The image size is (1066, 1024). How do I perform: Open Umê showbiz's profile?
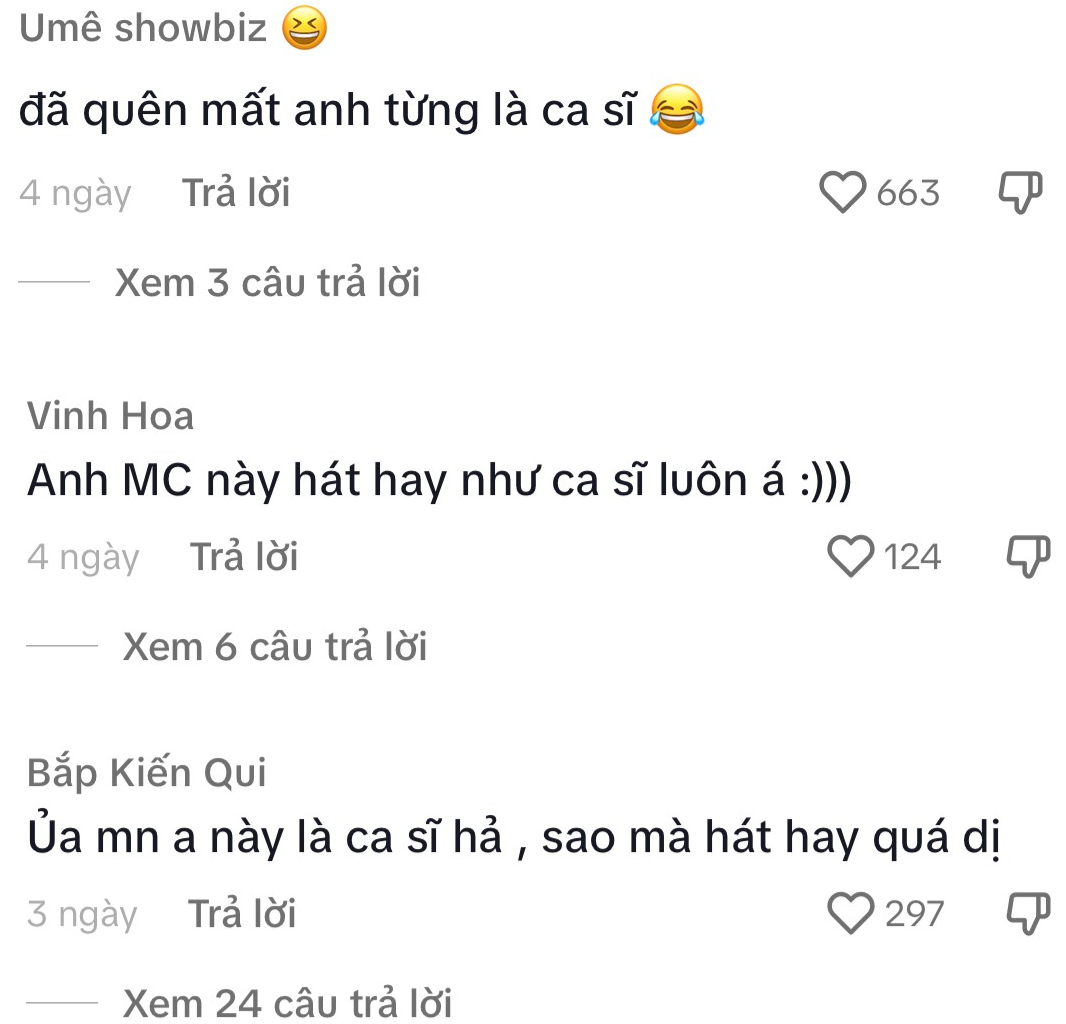click(x=144, y=29)
